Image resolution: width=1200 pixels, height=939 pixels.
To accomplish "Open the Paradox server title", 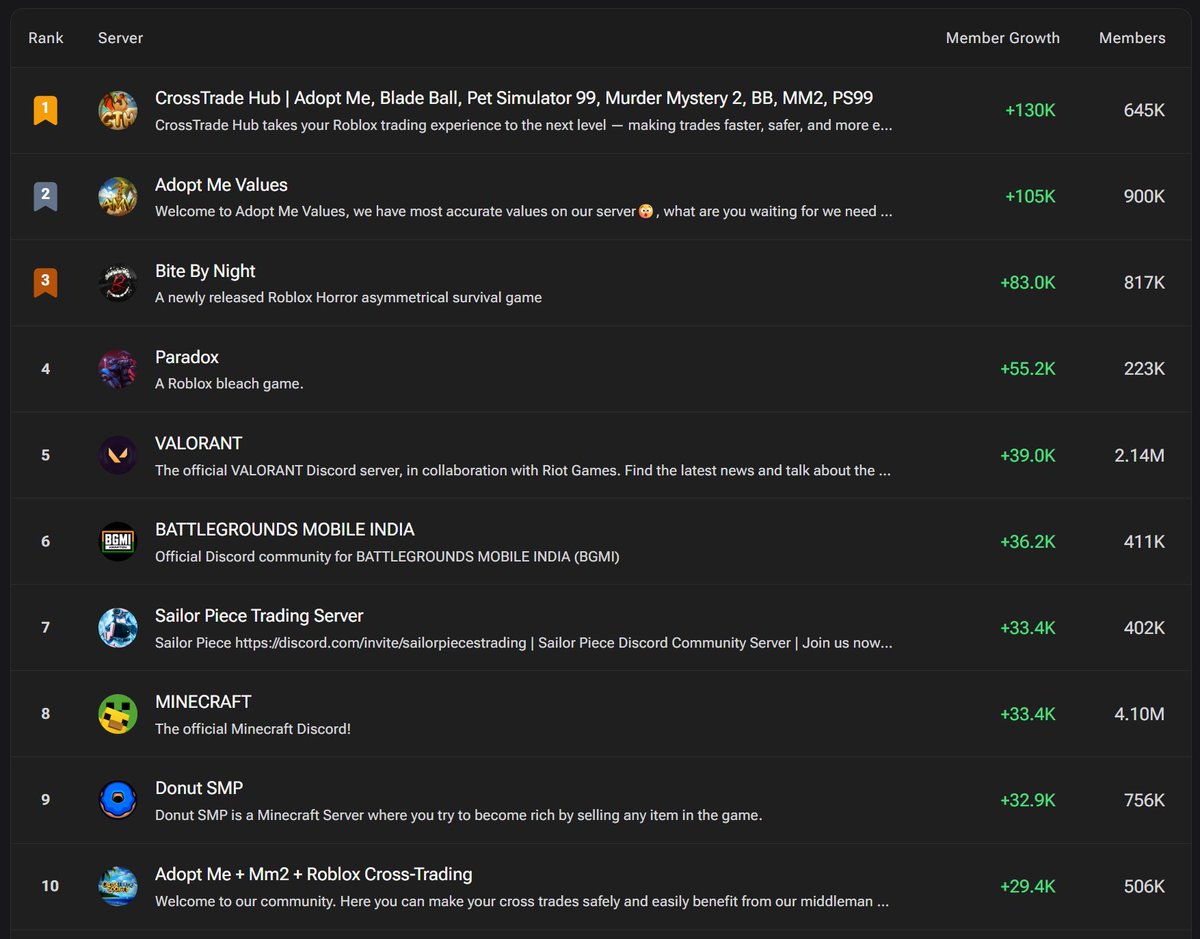I will point(187,357).
